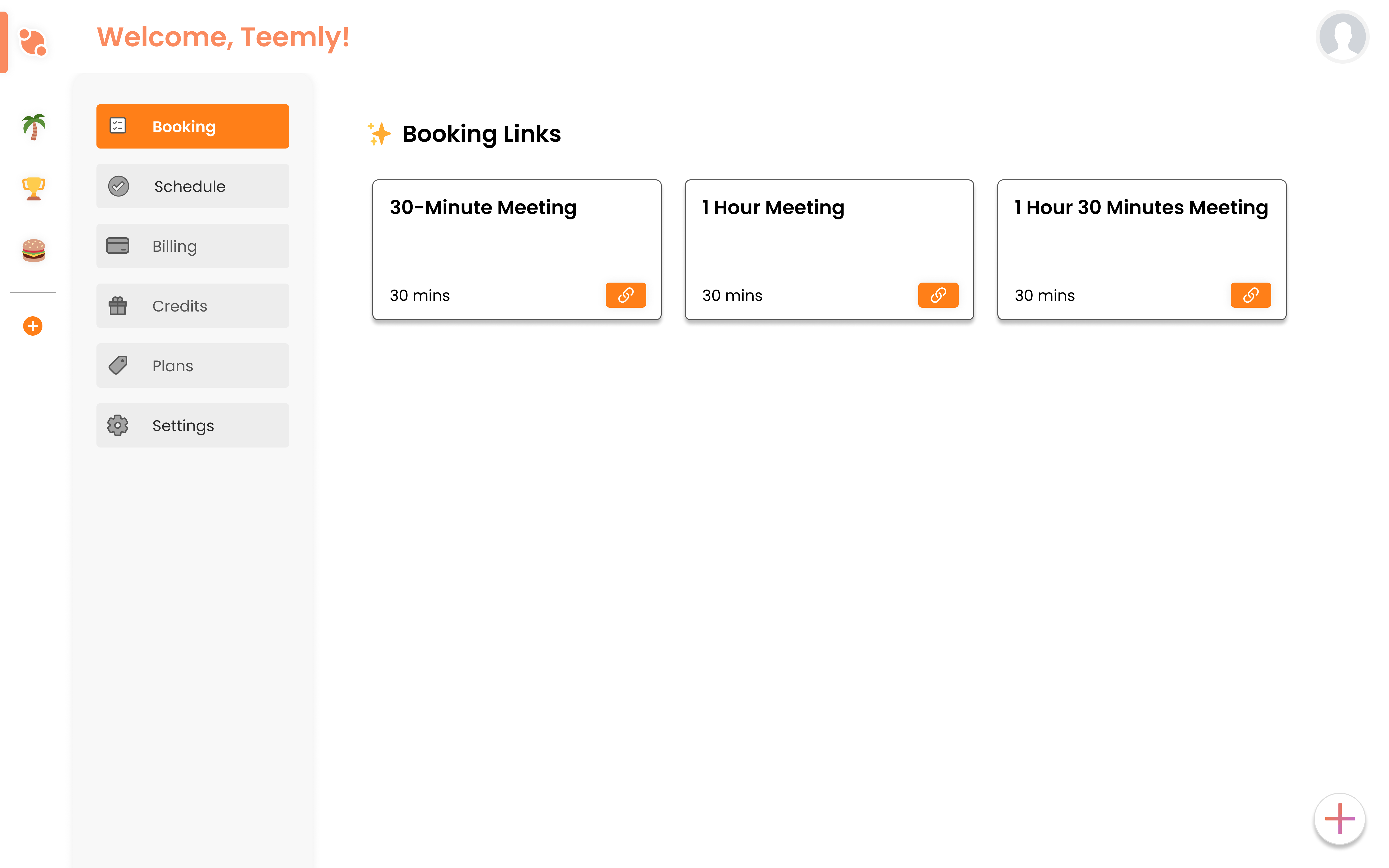Image resolution: width=1389 pixels, height=868 pixels.
Task: Navigate to the Credits page
Action: click(193, 305)
